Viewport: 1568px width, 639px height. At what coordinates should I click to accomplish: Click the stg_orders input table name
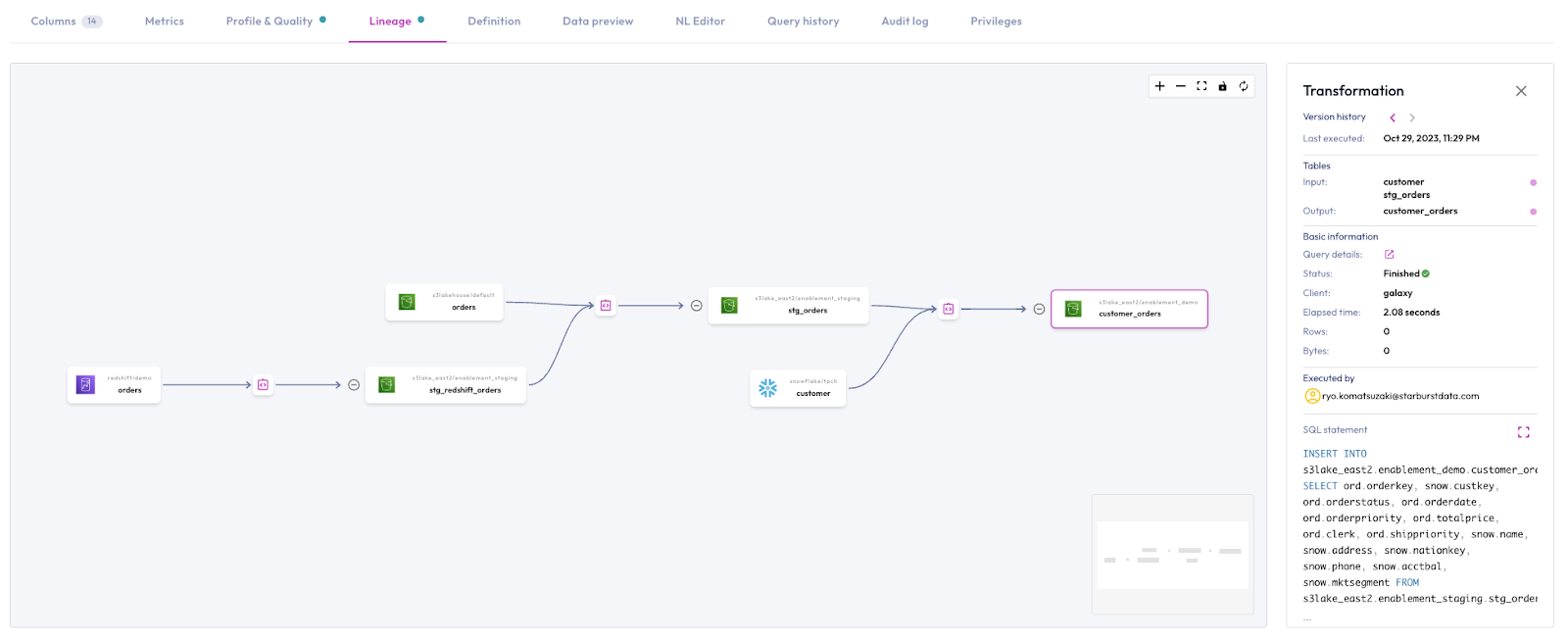(1406, 195)
